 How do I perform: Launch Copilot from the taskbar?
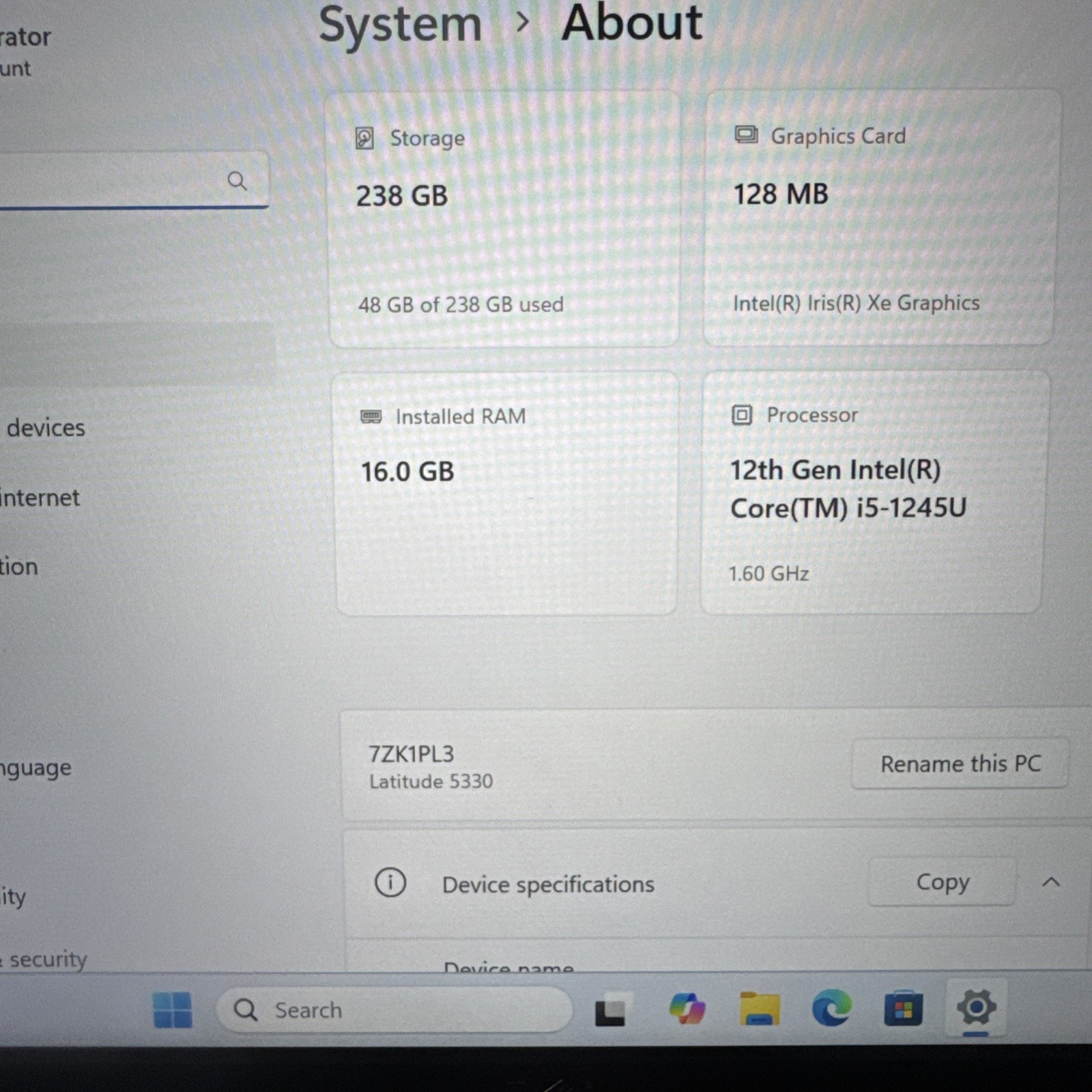(687, 1009)
